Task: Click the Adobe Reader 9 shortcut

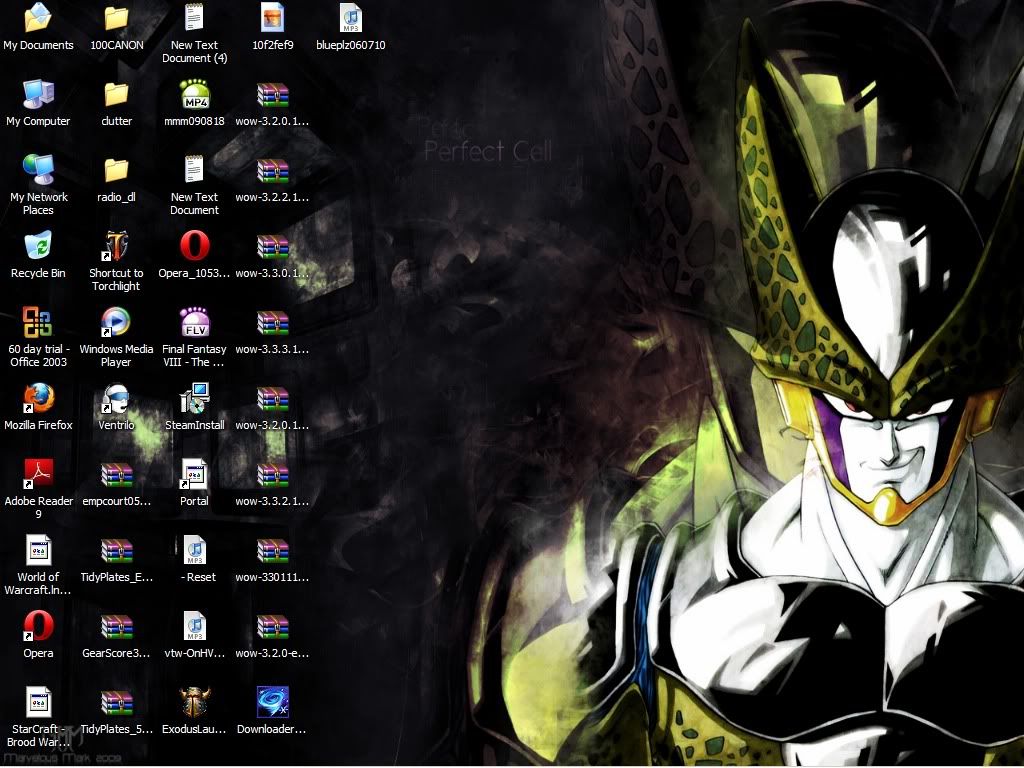Action: pos(38,474)
